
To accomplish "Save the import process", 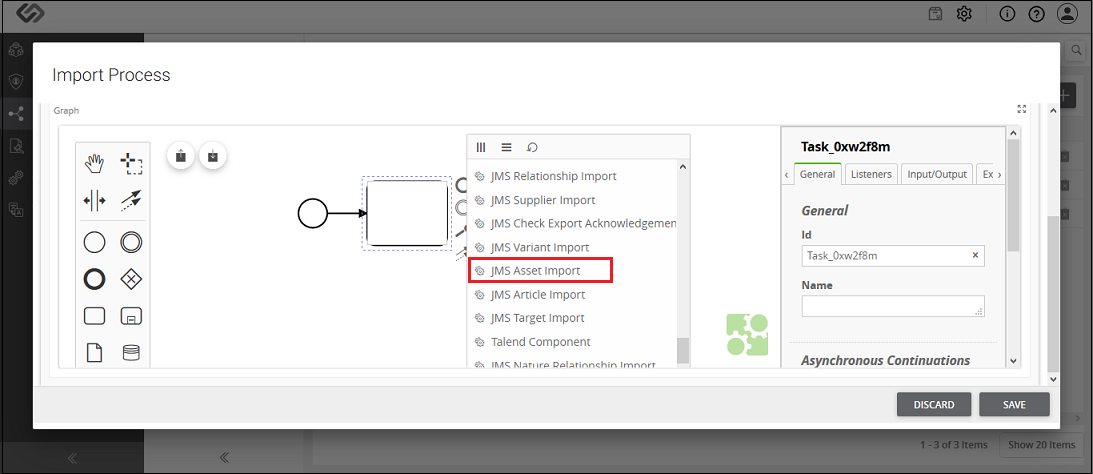I will pyautogui.click(x=1014, y=404).
